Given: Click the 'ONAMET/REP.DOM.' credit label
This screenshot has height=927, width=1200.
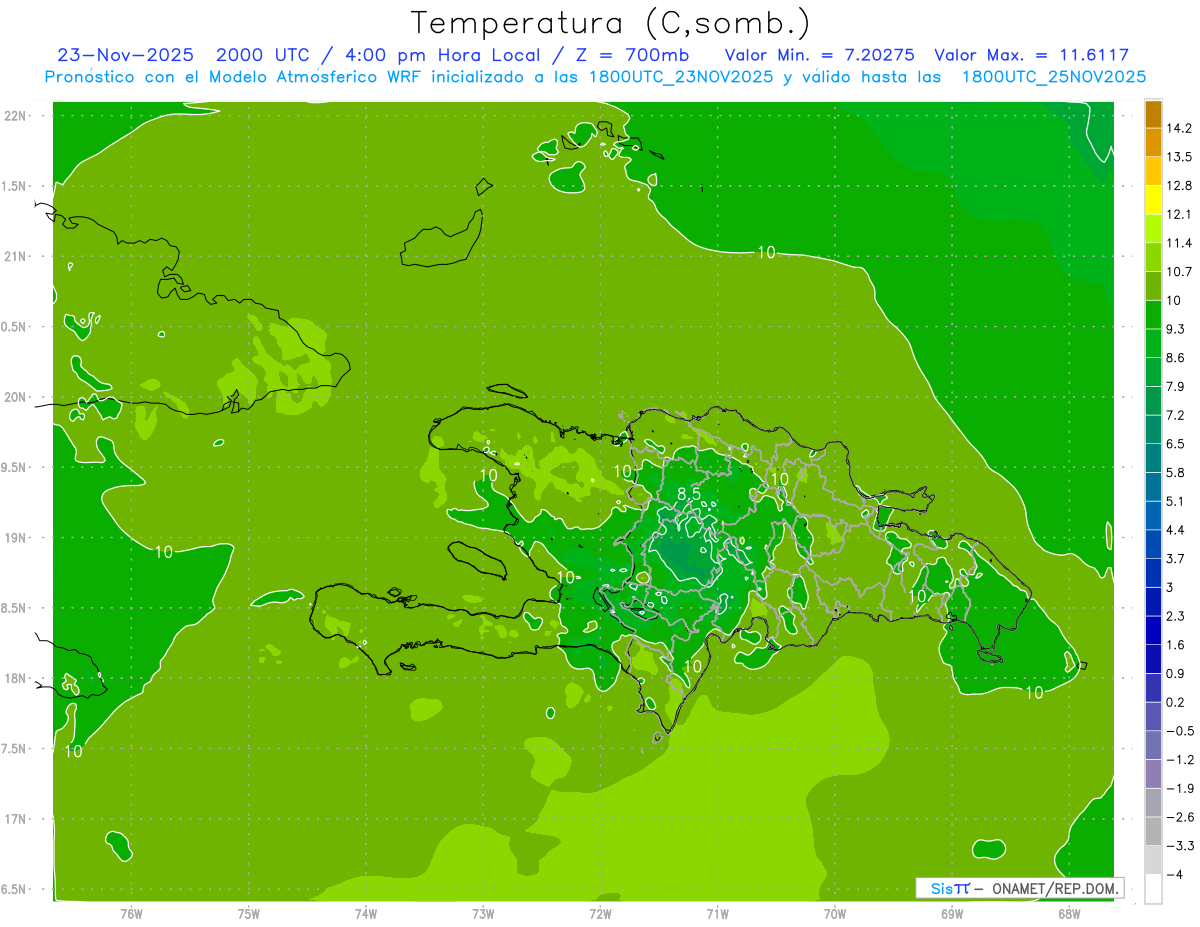Looking at the screenshot, I should pos(1054,888).
